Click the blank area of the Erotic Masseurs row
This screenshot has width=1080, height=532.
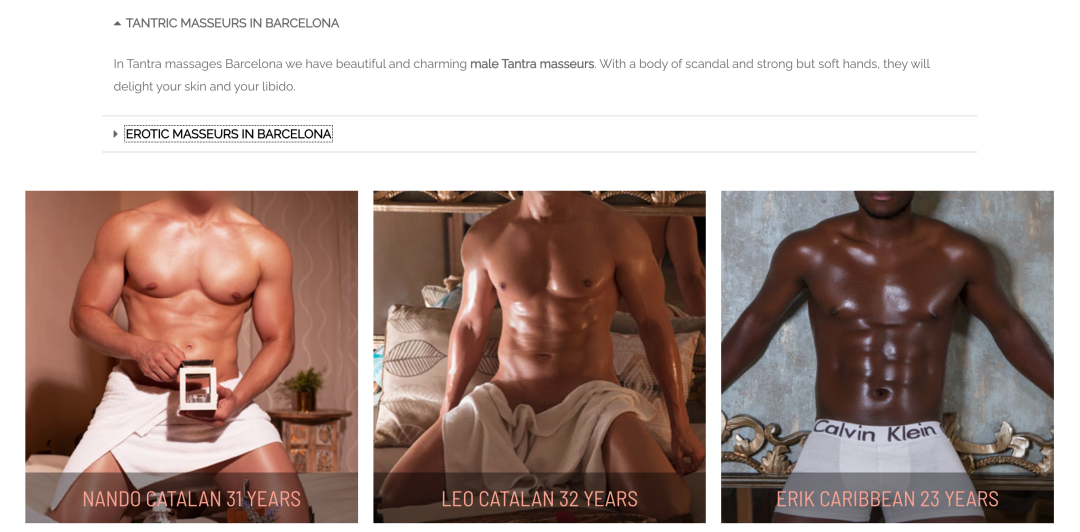pyautogui.click(x=654, y=134)
